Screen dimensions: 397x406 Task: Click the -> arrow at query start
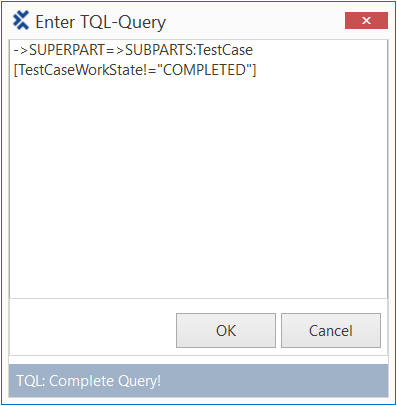21,51
